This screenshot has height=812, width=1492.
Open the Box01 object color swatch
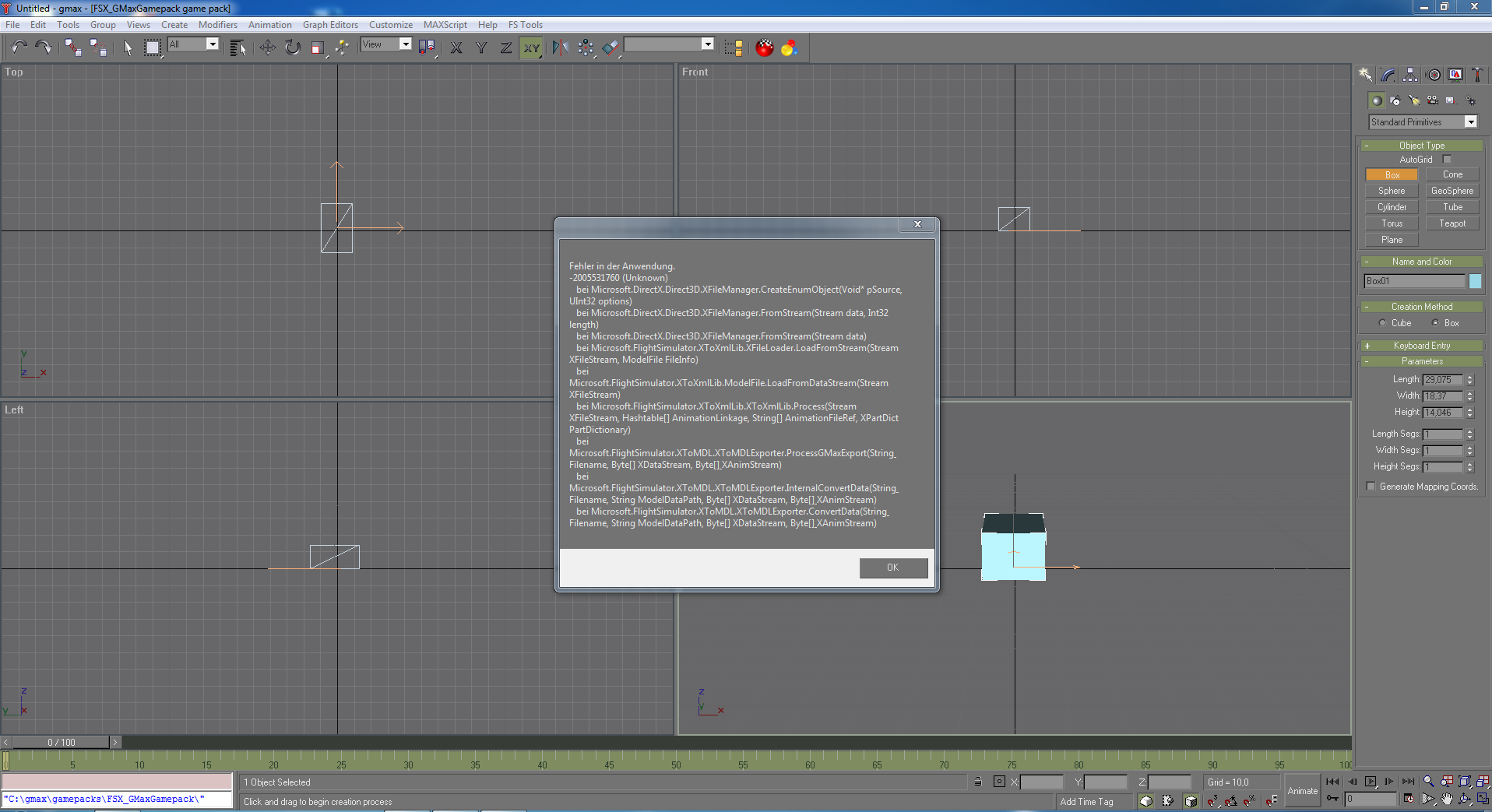[1475, 281]
